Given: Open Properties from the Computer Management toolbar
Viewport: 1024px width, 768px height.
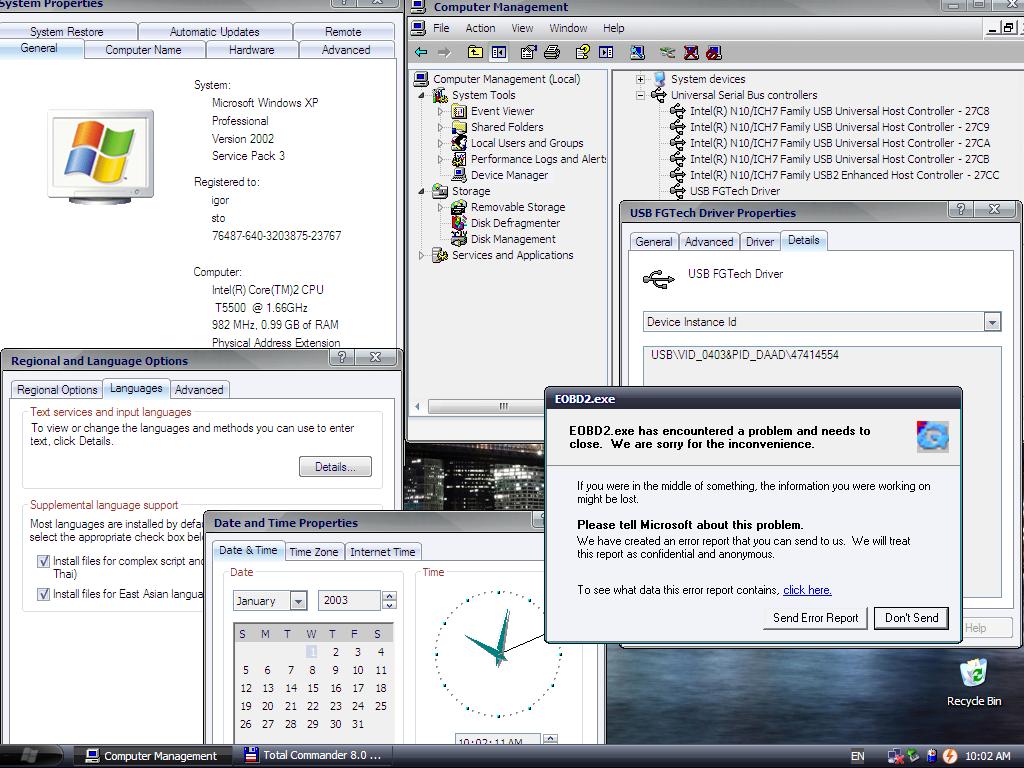Looking at the screenshot, I should [528, 52].
